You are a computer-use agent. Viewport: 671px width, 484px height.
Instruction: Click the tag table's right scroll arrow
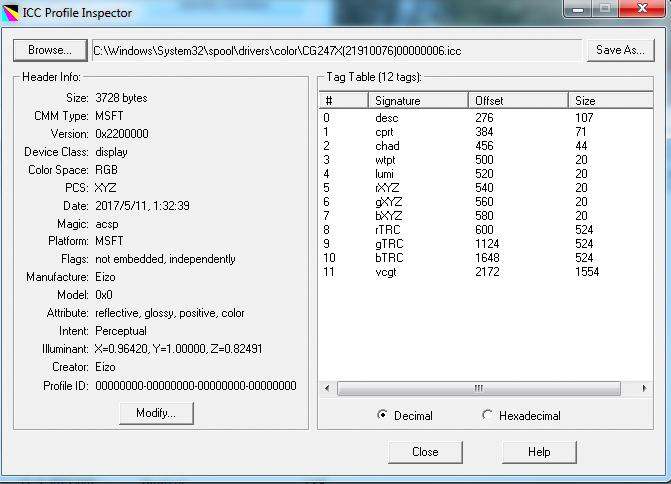(x=644, y=389)
